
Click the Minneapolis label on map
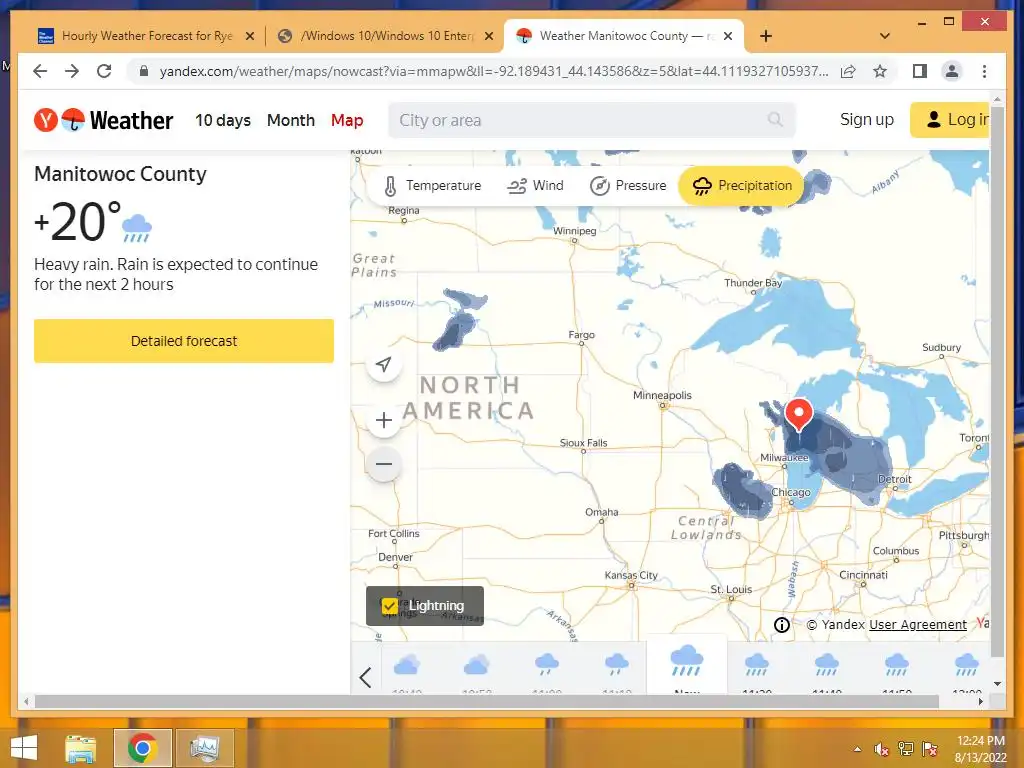(x=662, y=395)
